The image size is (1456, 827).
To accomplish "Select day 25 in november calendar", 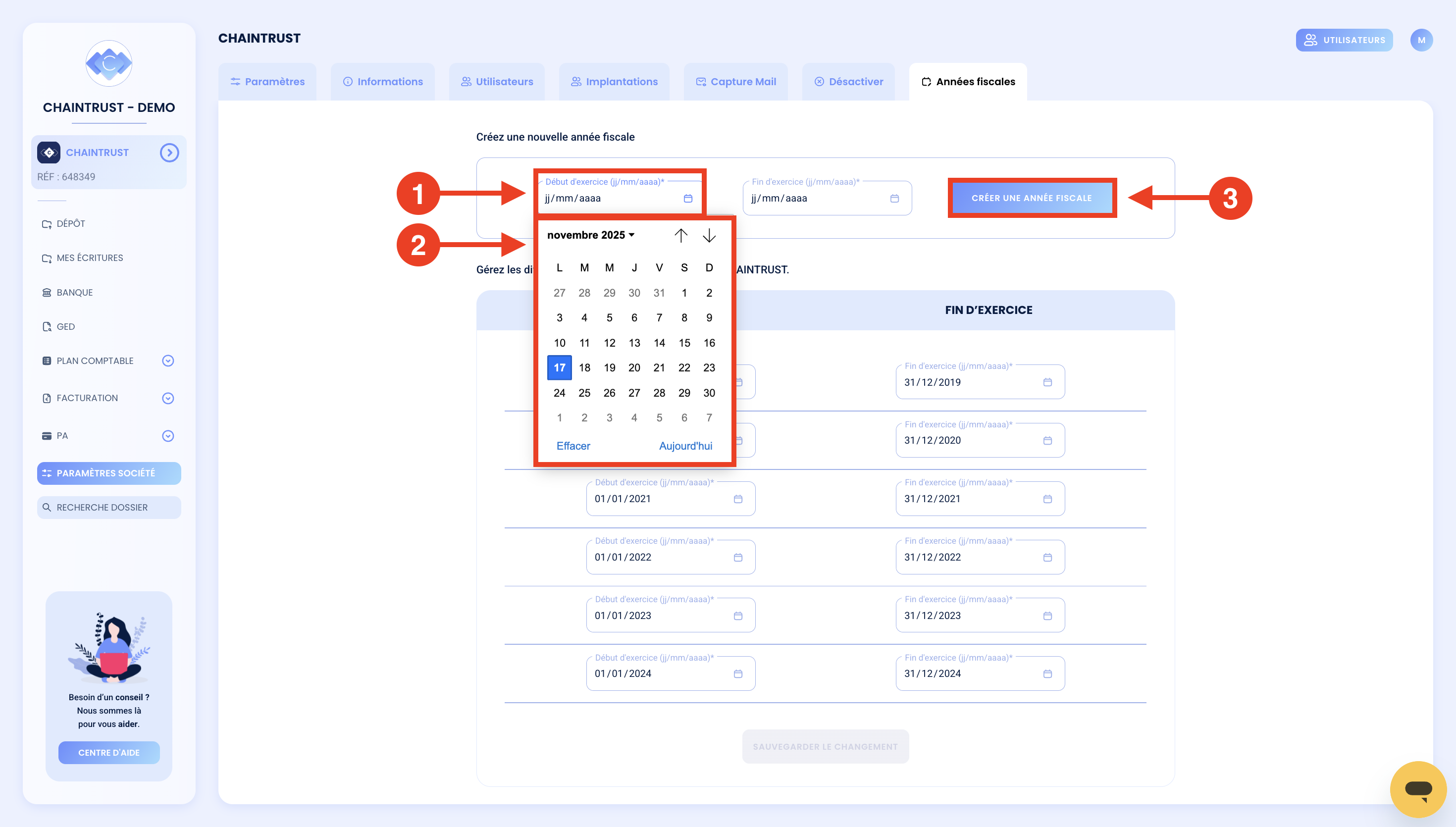I will [x=584, y=393].
